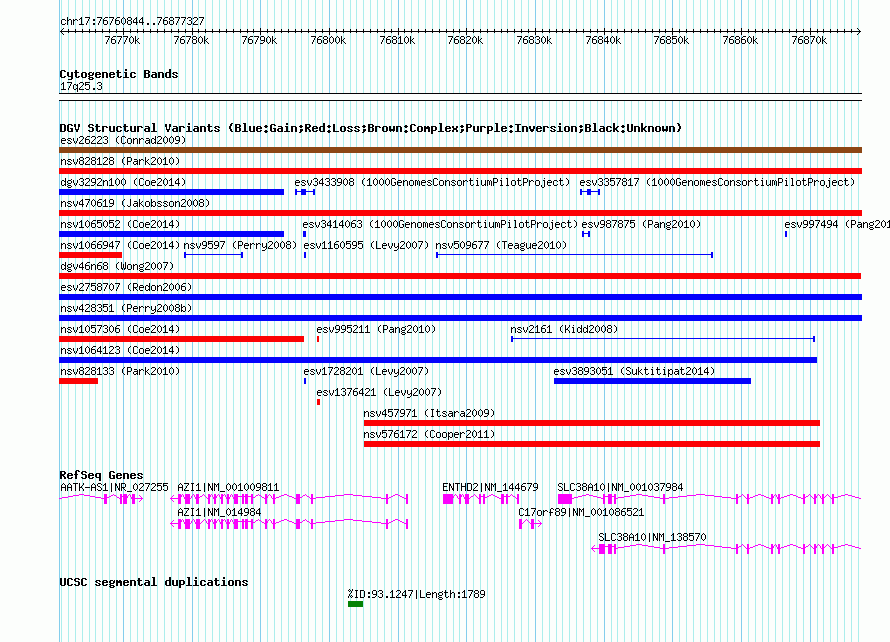The height and width of the screenshot is (642, 890).
Task: Click the red dgv46n68 Wong2007 bar
Action: [x=460, y=276]
